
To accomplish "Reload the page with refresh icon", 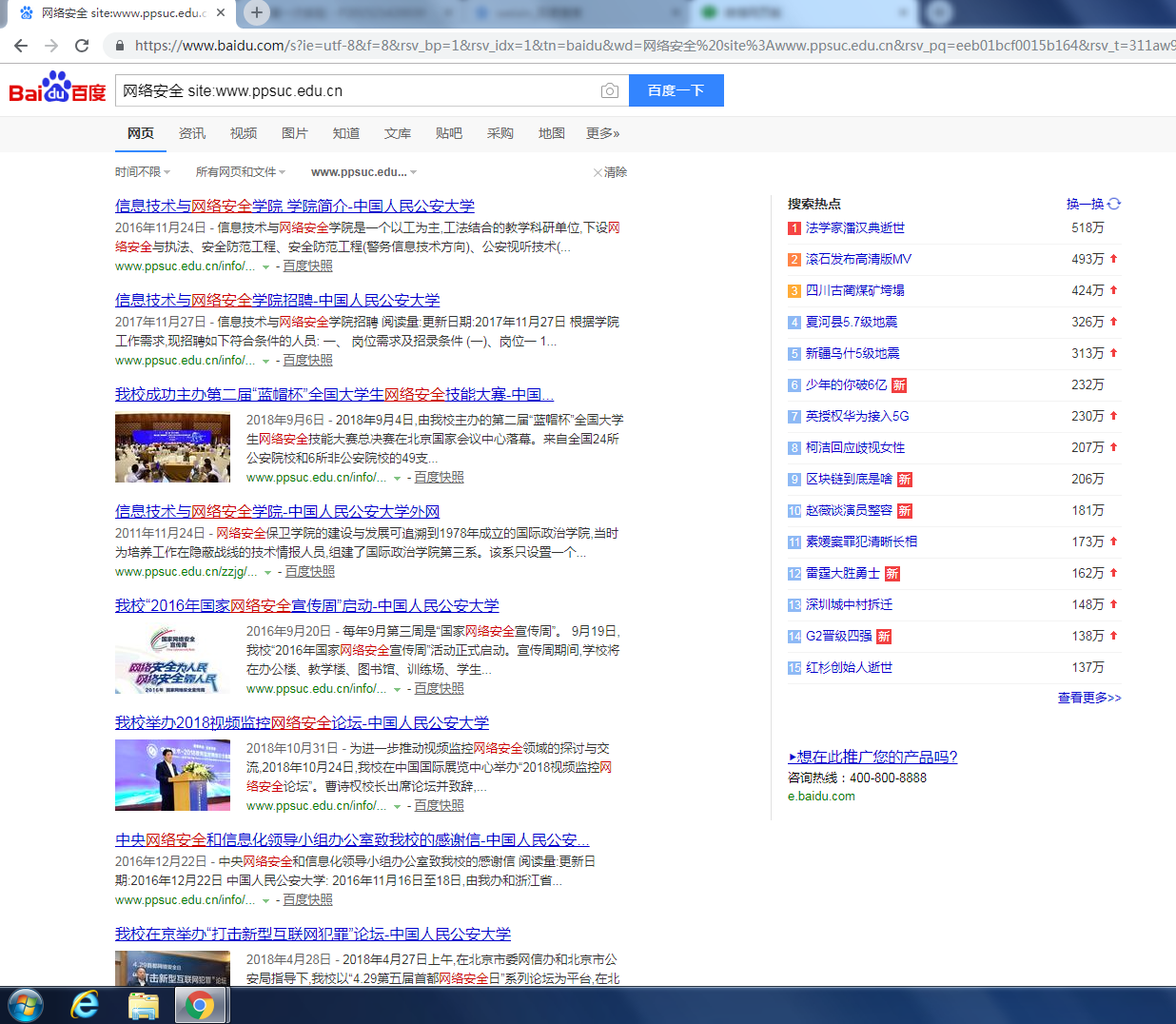I will [x=82, y=46].
